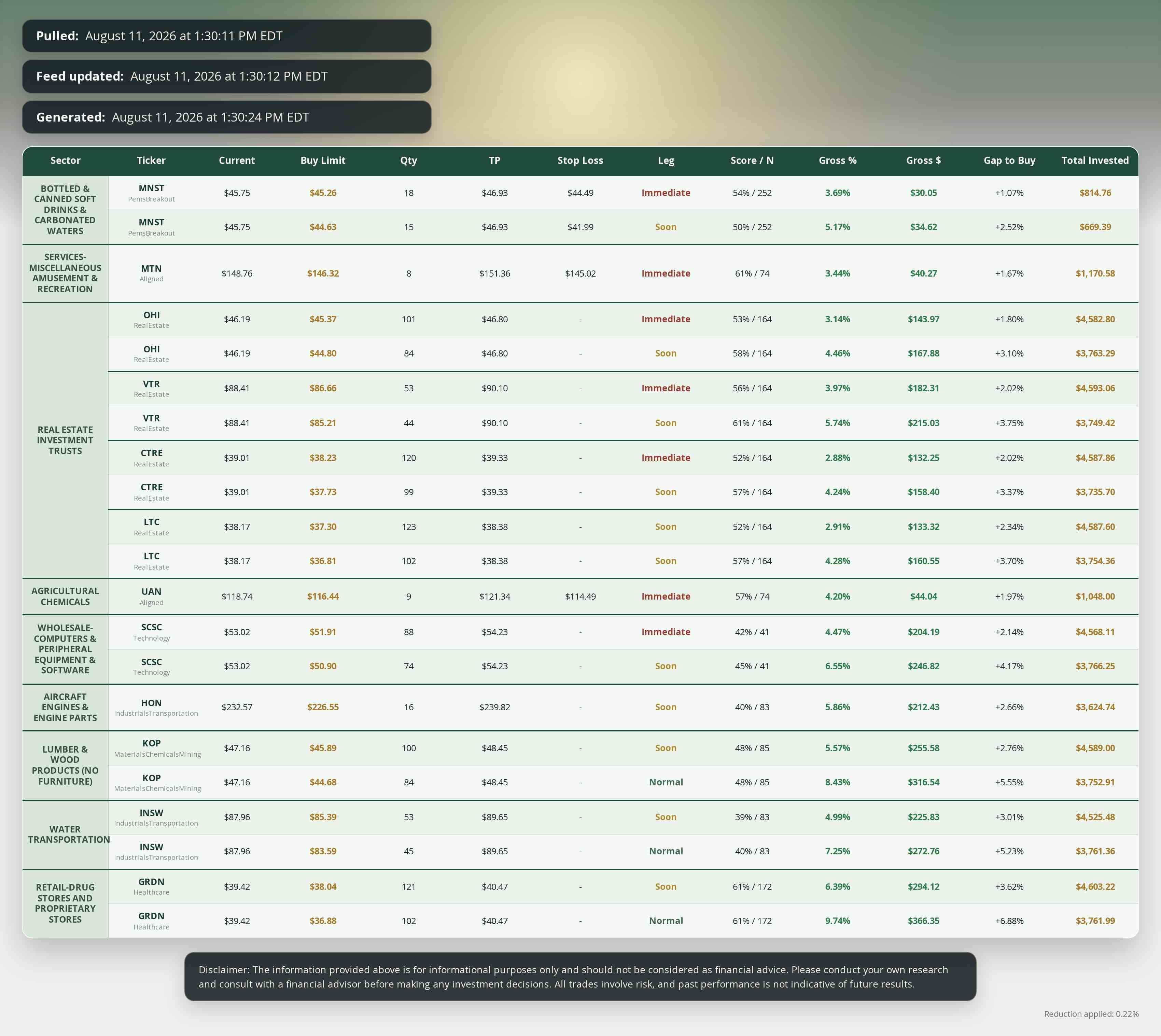Select the Pulled timestamp banner
Screen dimensions: 1161x1036
coord(226,36)
